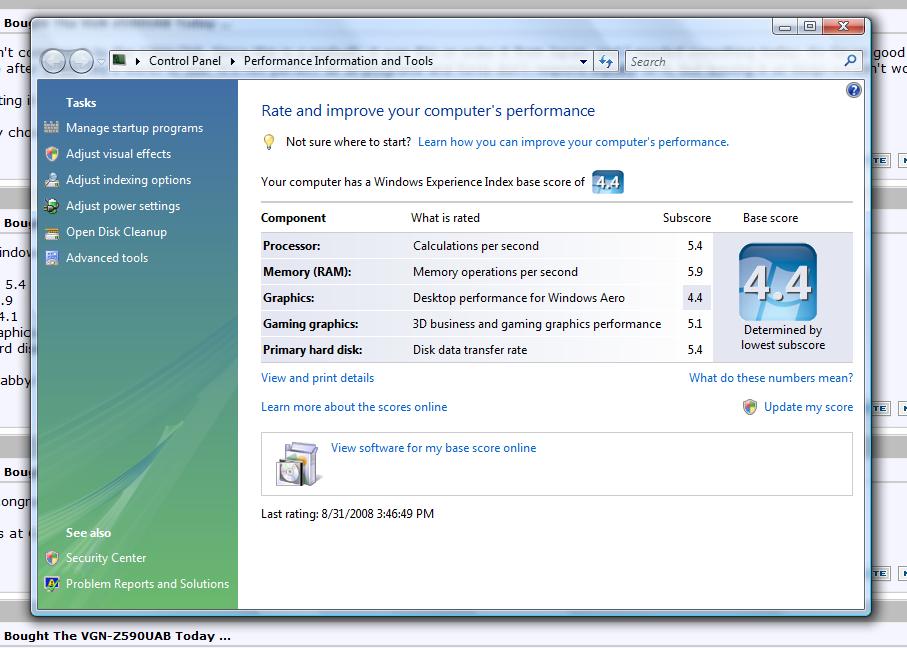Screen dimensions: 907x648
Task: Click the Control Panel icon in address bar
Action: click(x=119, y=60)
